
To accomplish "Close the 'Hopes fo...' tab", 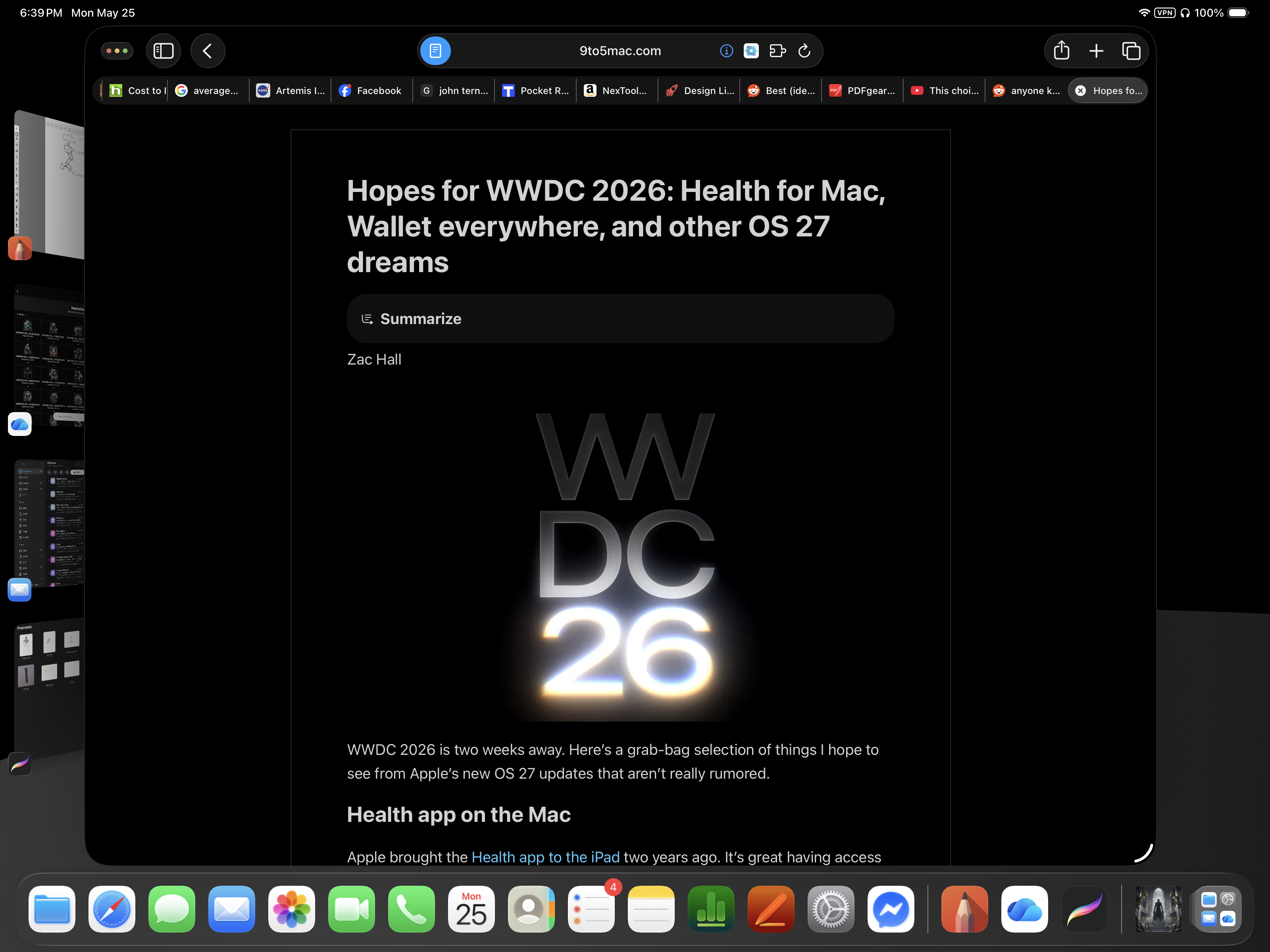I will [x=1081, y=91].
